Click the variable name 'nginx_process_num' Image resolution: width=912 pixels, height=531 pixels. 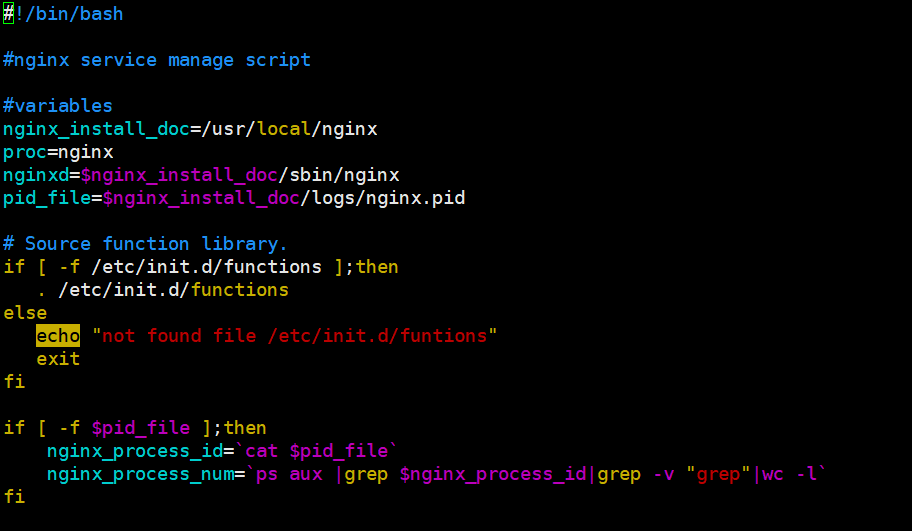tap(140, 474)
